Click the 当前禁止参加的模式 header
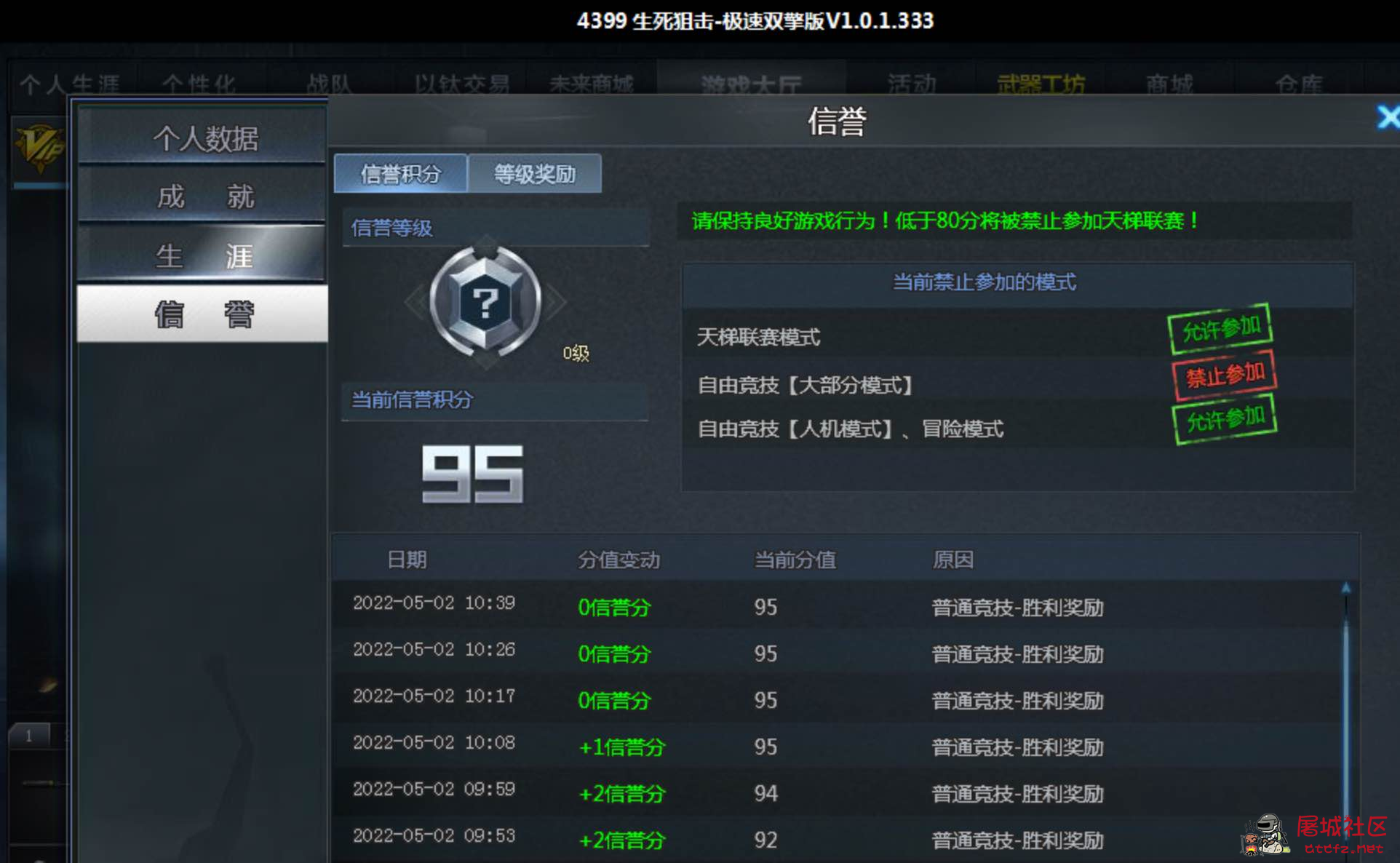Image resolution: width=1400 pixels, height=863 pixels. pyautogui.click(x=984, y=282)
